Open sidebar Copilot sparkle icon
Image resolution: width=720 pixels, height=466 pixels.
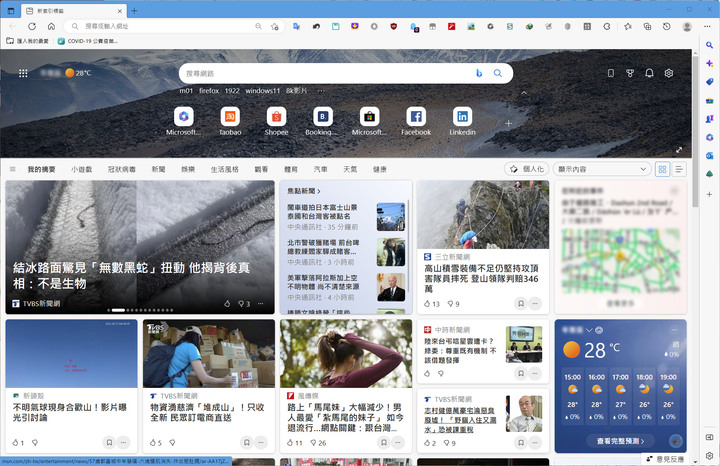pos(709,63)
